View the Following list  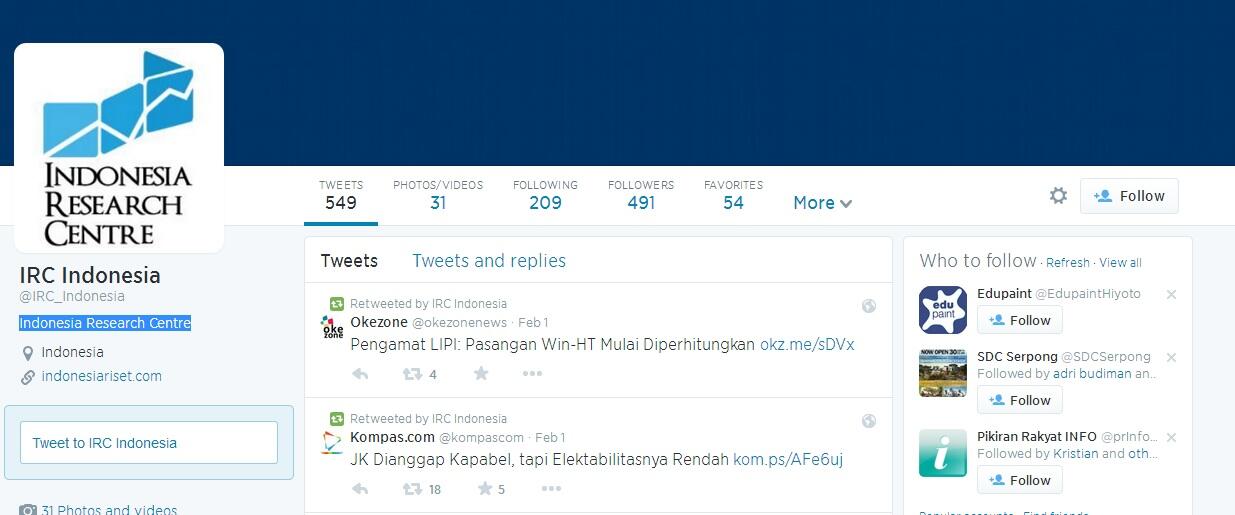545,196
